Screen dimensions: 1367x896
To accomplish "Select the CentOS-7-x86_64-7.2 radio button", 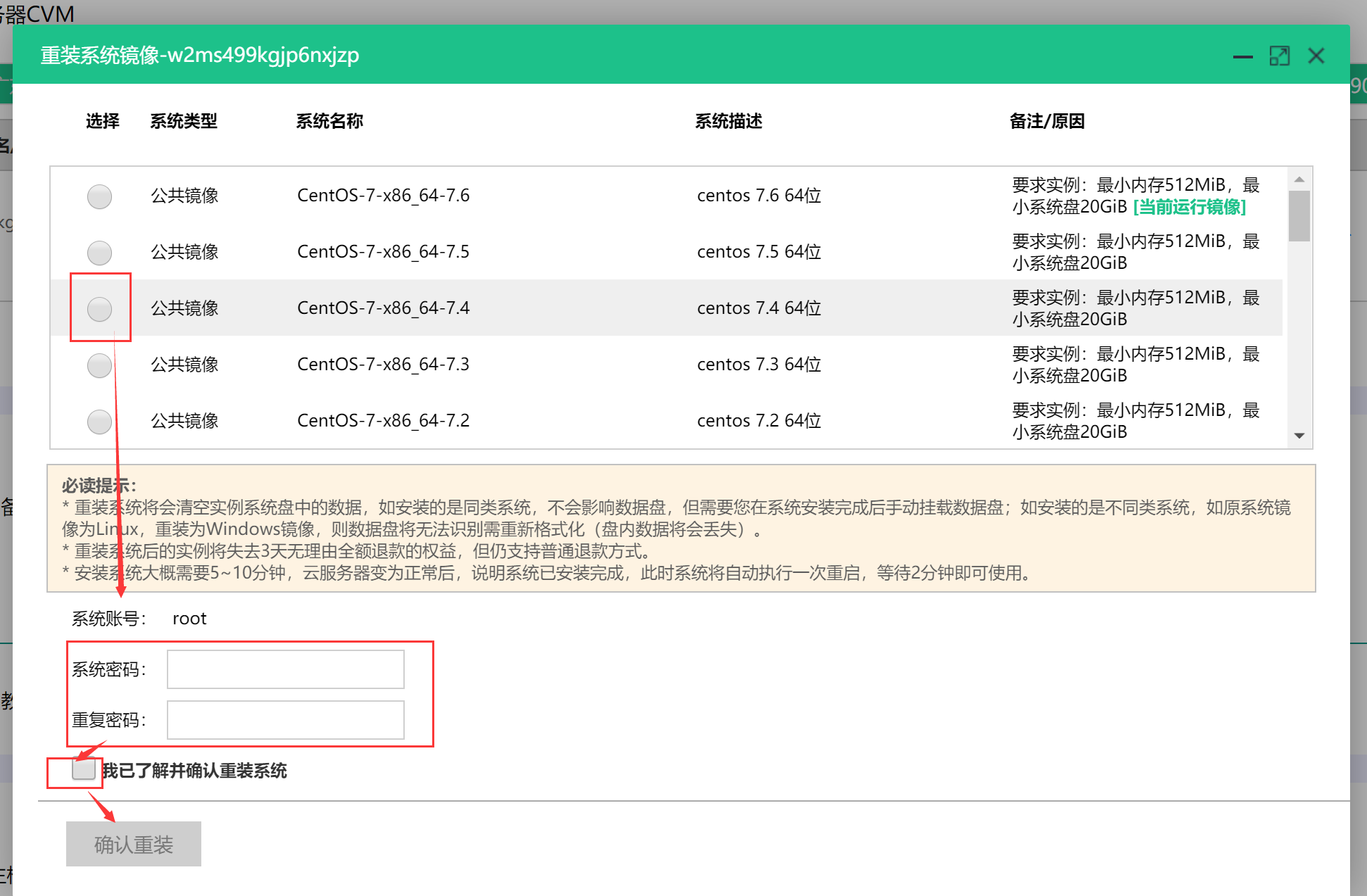I will point(99,422).
